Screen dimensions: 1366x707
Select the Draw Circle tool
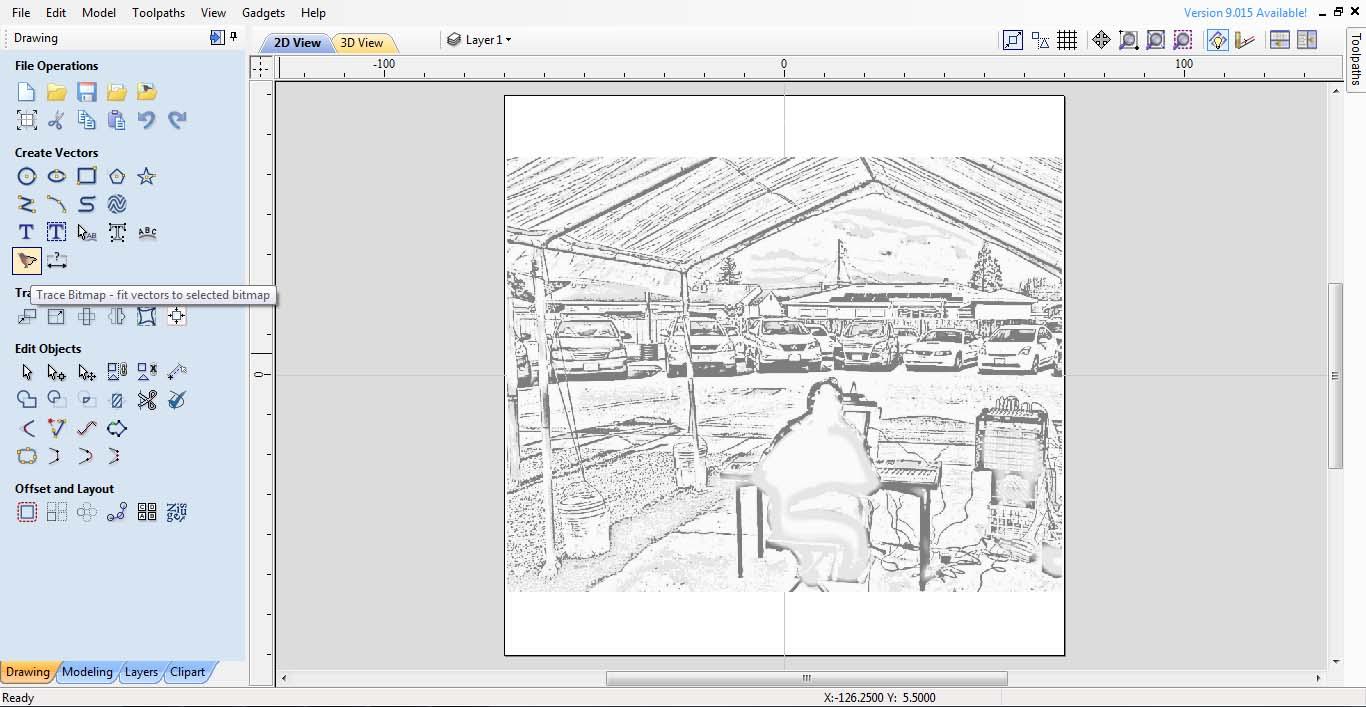(x=27, y=176)
